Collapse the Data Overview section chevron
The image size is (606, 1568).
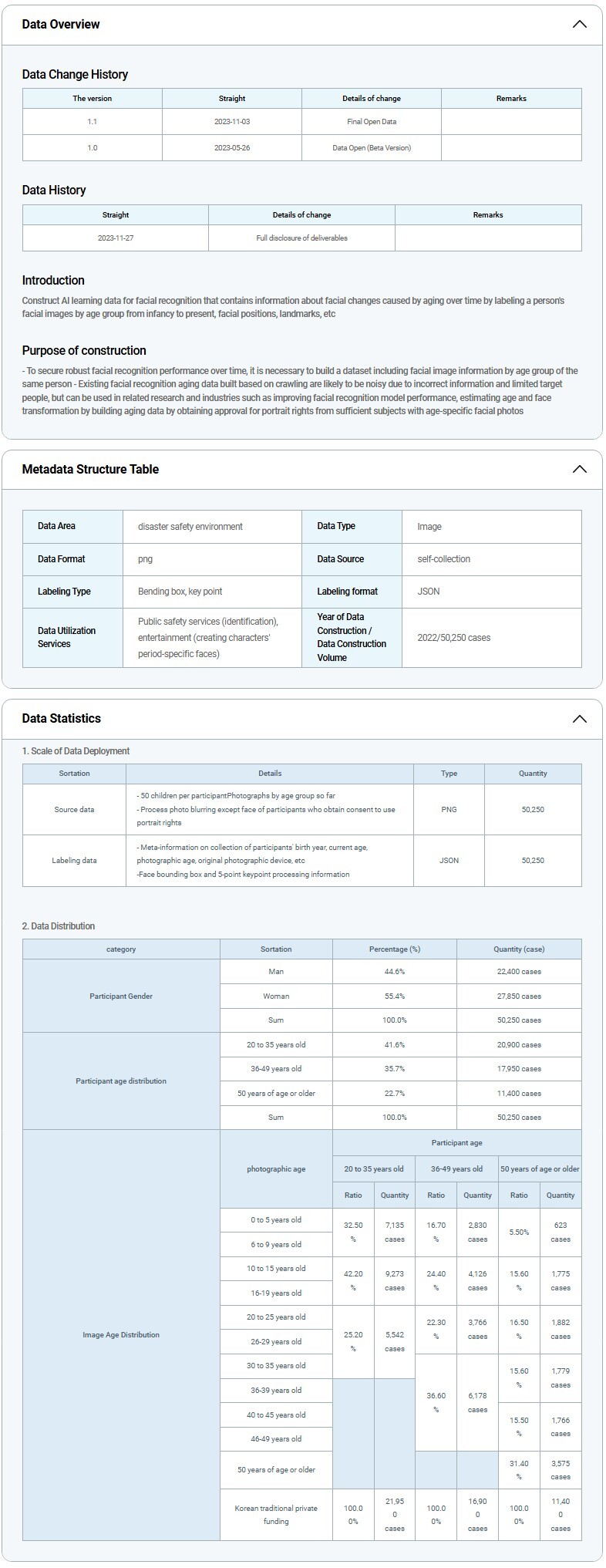(579, 24)
